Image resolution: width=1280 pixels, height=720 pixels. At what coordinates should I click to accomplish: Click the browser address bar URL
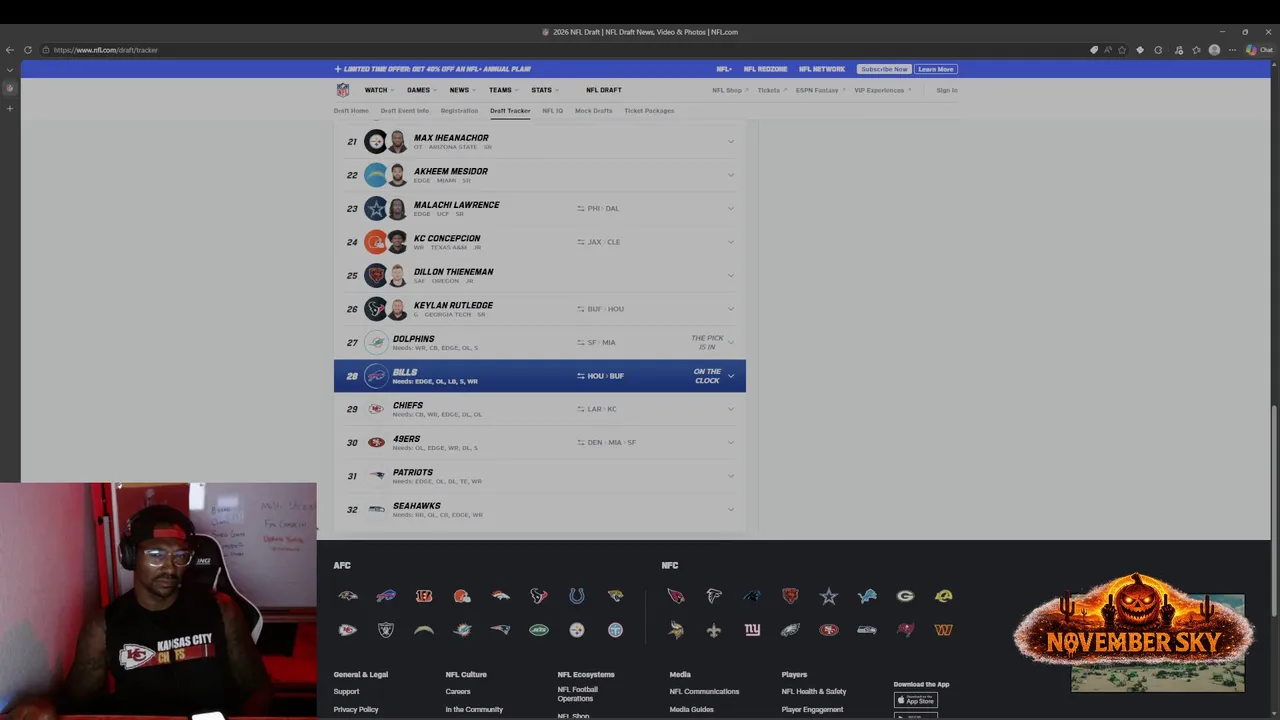(106, 50)
